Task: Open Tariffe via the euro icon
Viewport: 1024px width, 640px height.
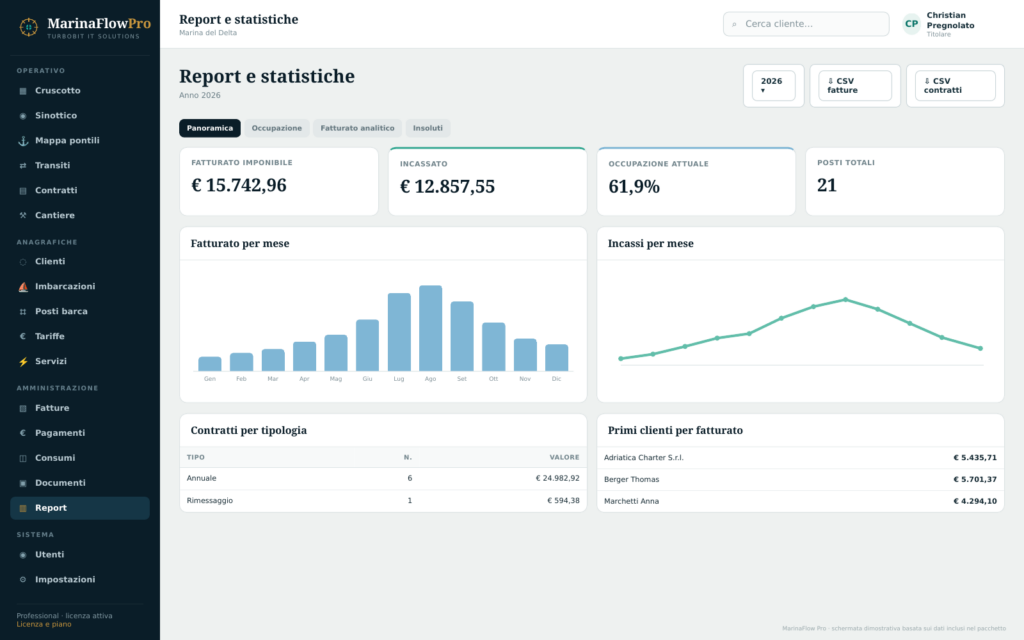Action: [23, 336]
